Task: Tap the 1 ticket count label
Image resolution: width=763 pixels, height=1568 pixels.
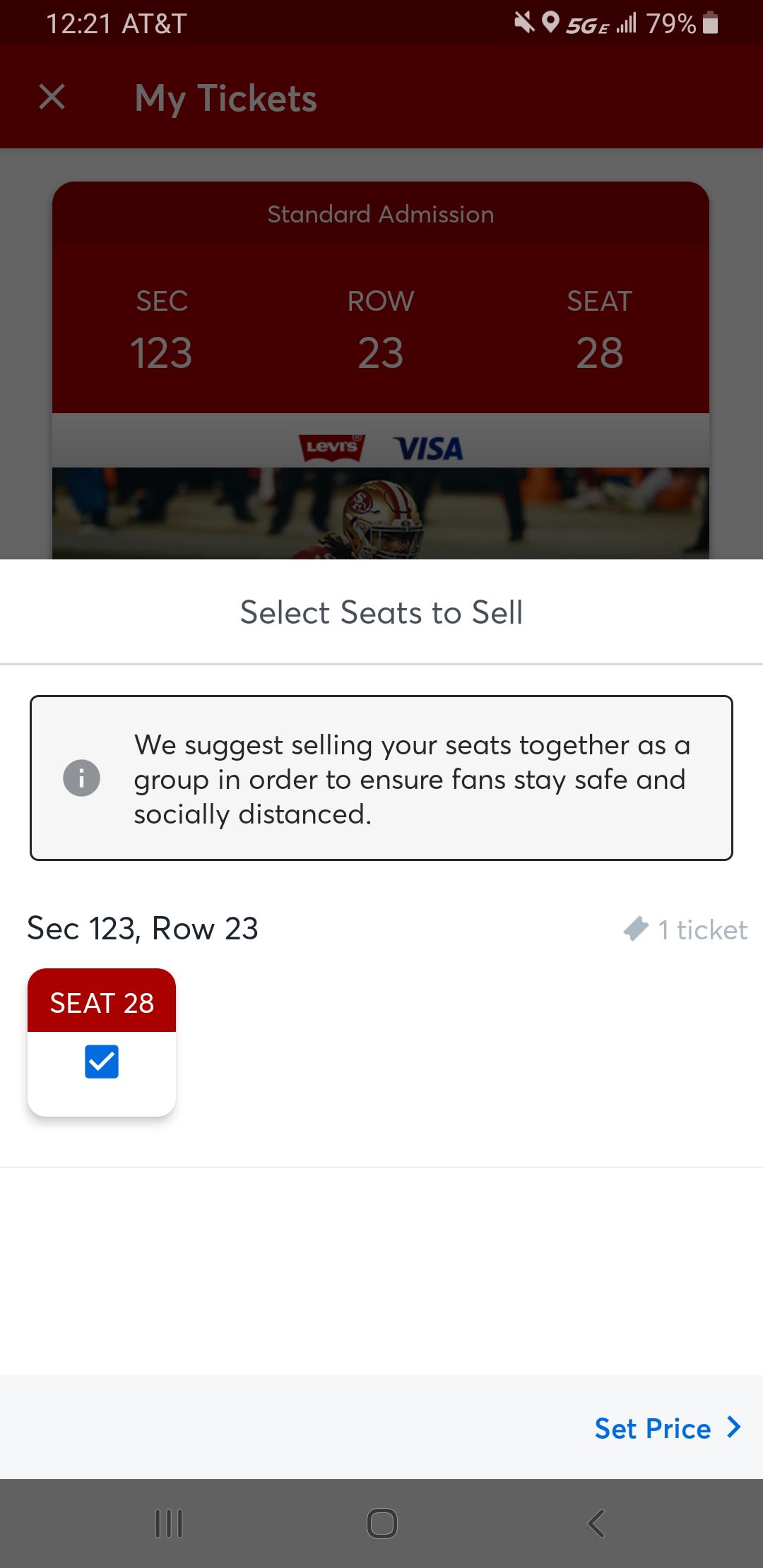Action: coord(702,929)
